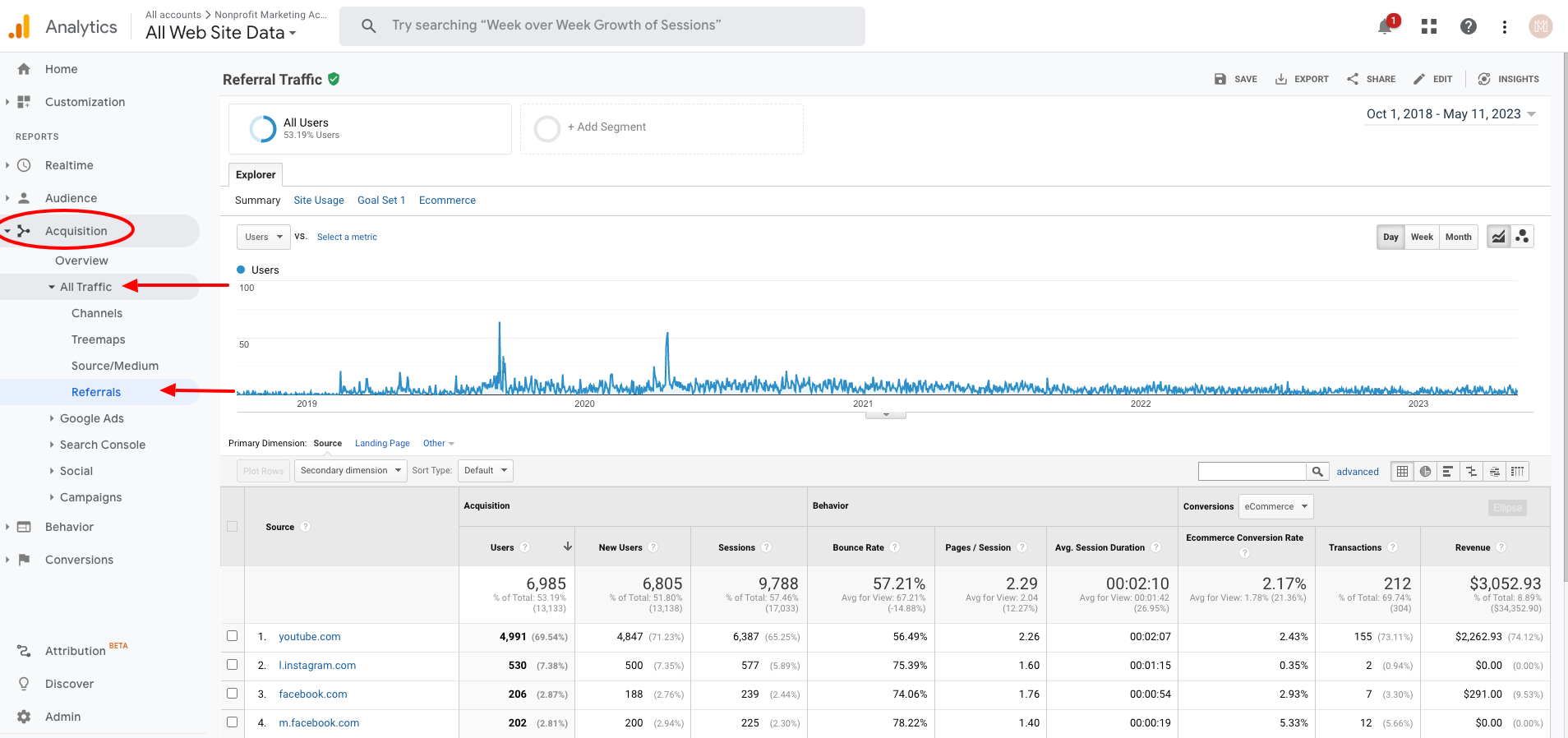Image resolution: width=1568 pixels, height=738 pixels.
Task: Open the Secondary dimension dropdown
Action: pyautogui.click(x=351, y=471)
